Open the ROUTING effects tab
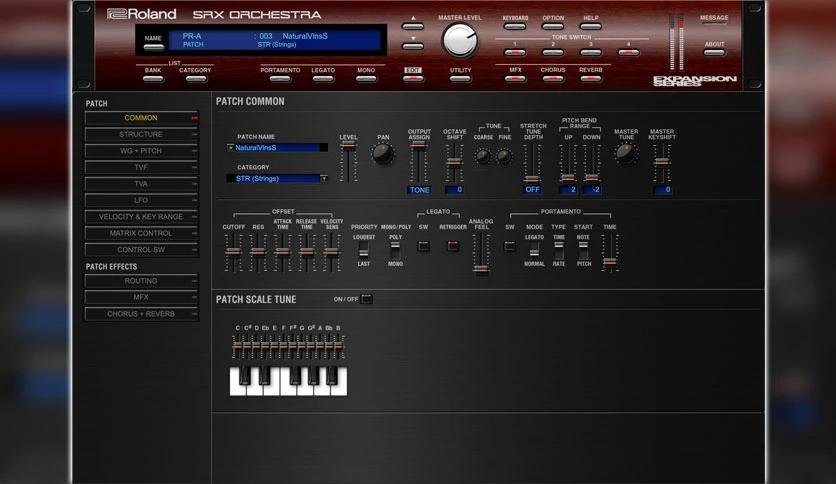This screenshot has height=484, width=836. 141,281
